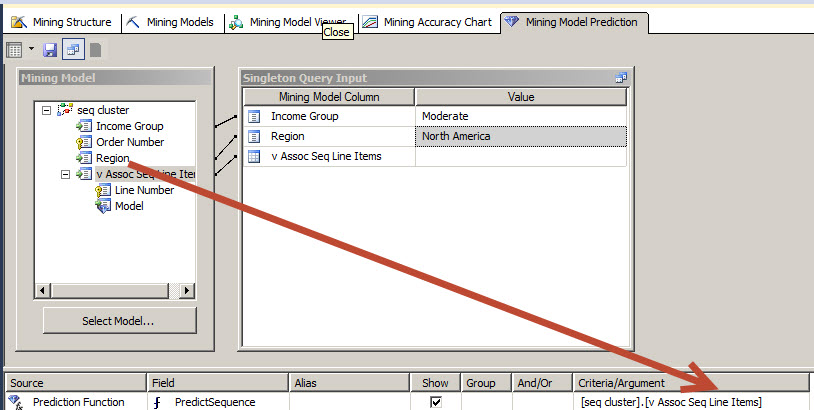Click the PredictSequence function symbol icon
Screen dimensions: 814x410
(157, 402)
